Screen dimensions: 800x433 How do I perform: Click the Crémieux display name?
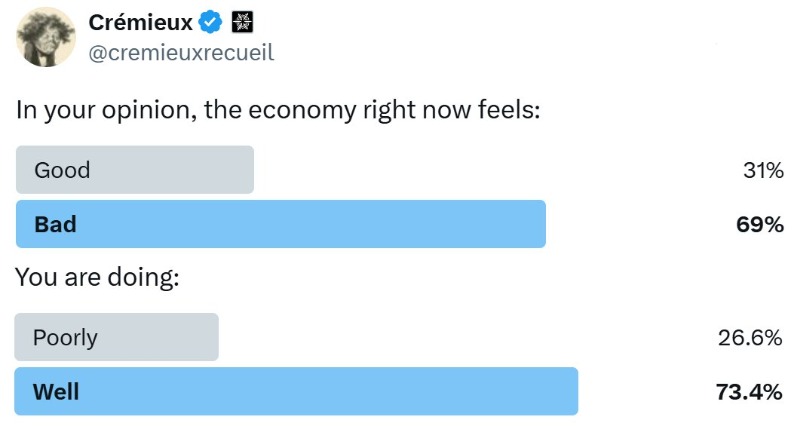pyautogui.click(x=139, y=21)
